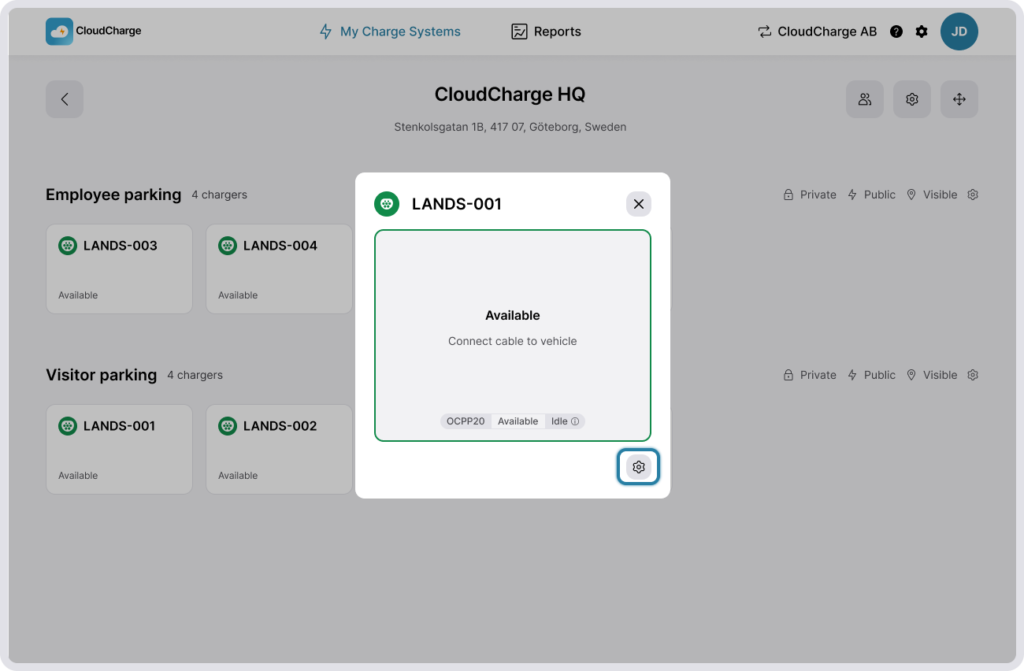Open the users management button
The image size is (1024, 671).
pyautogui.click(x=865, y=99)
